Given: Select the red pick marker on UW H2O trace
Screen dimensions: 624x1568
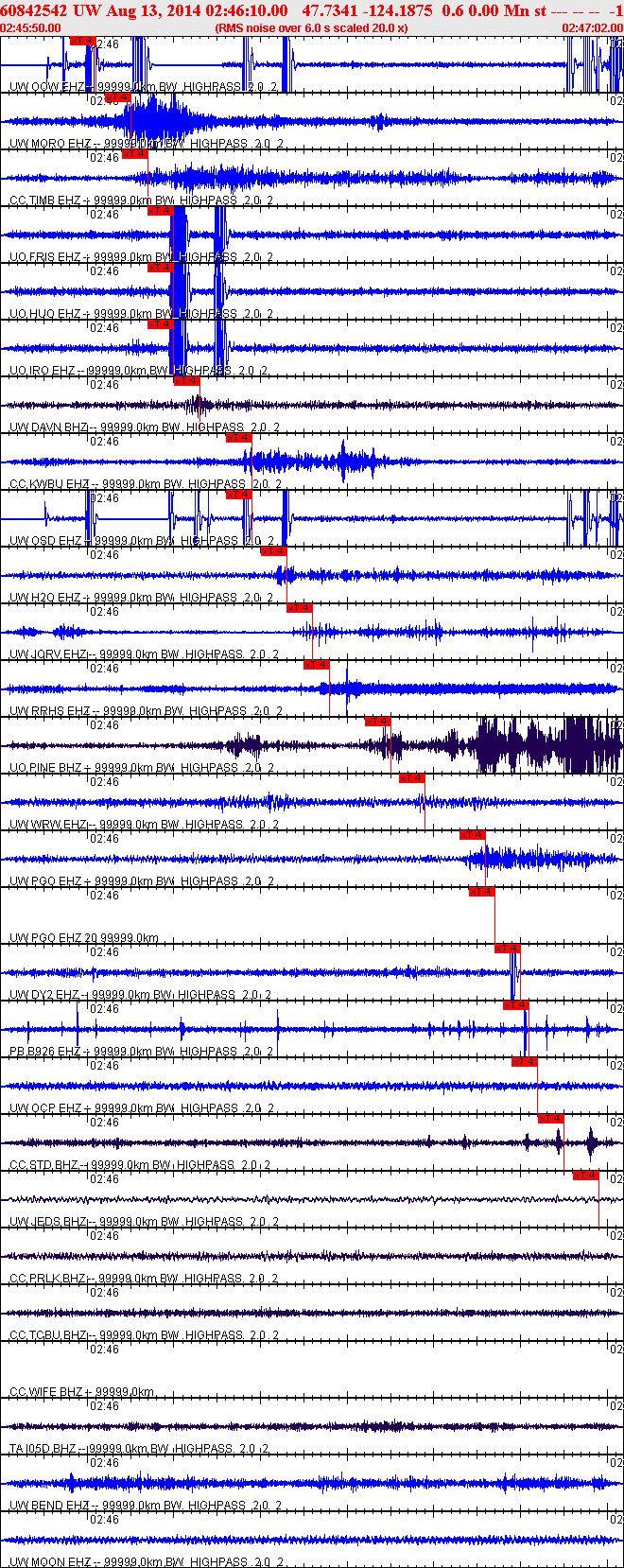Looking at the screenshot, I should (273, 551).
